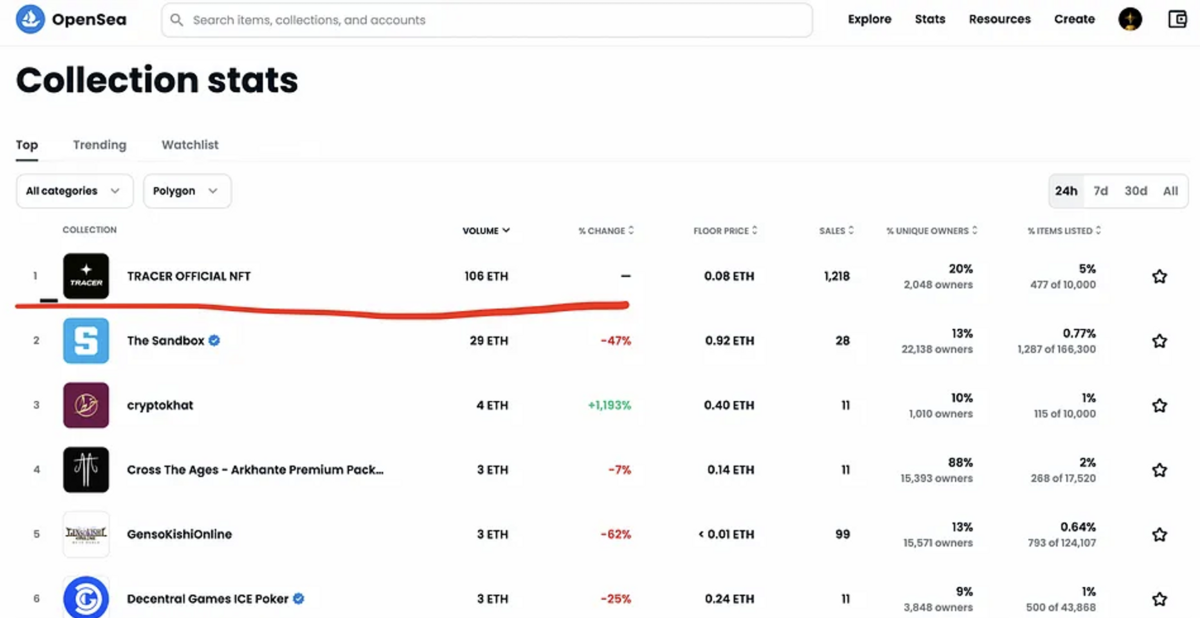
Task: Click the Collection stats heading
Action: tap(157, 80)
